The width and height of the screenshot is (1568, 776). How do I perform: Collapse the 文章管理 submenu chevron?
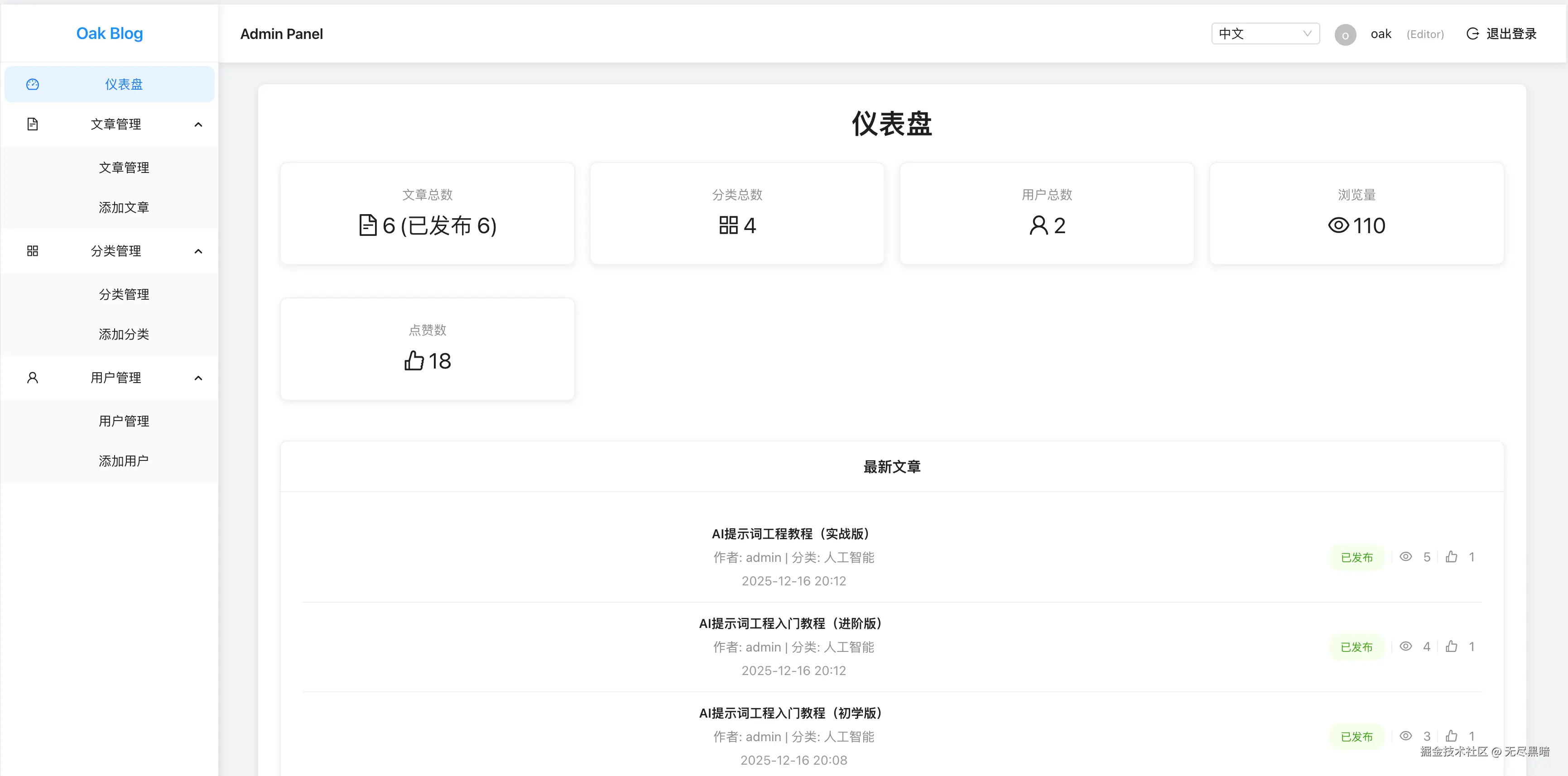(198, 125)
